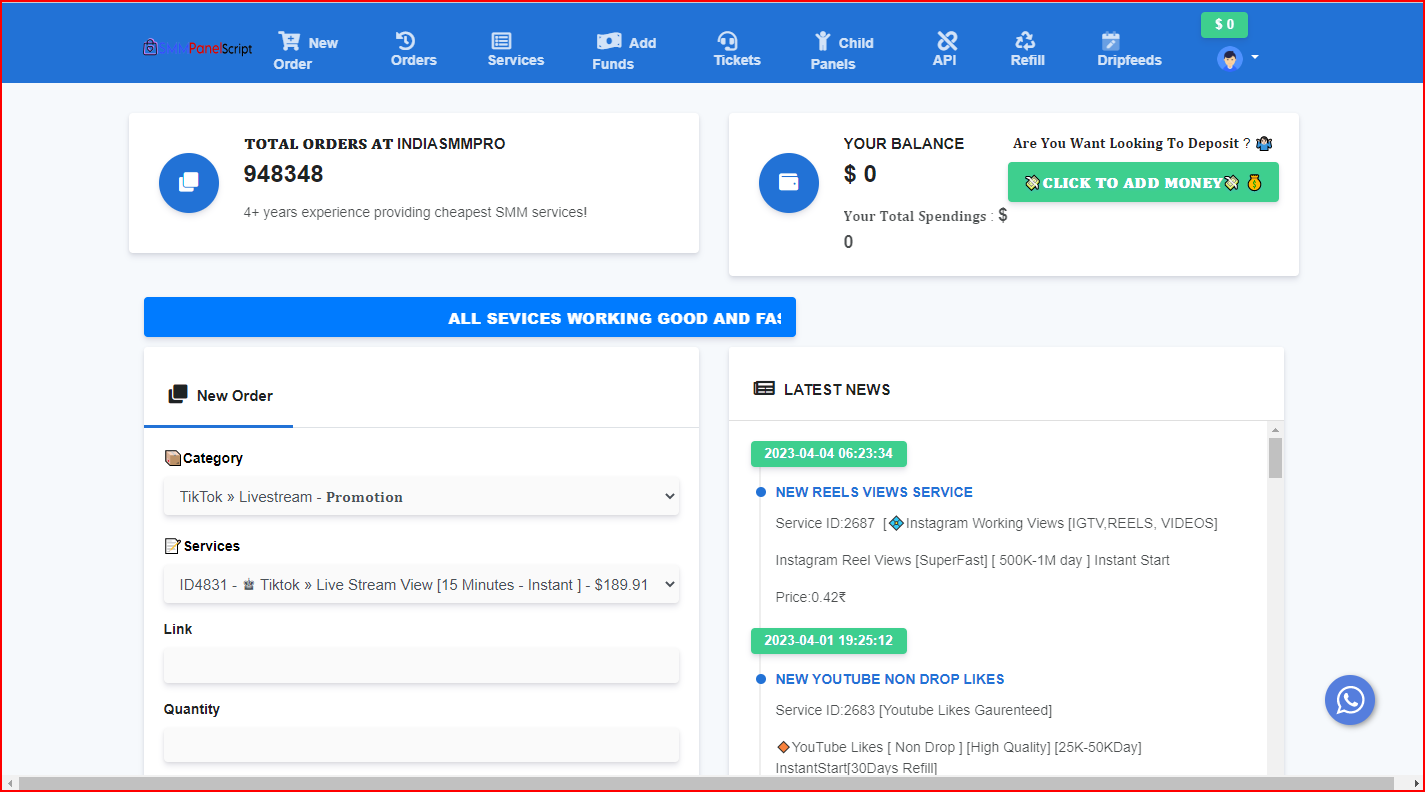Open WhatsApp chat floating button
Viewport: 1425px width, 792px height.
[1350, 700]
